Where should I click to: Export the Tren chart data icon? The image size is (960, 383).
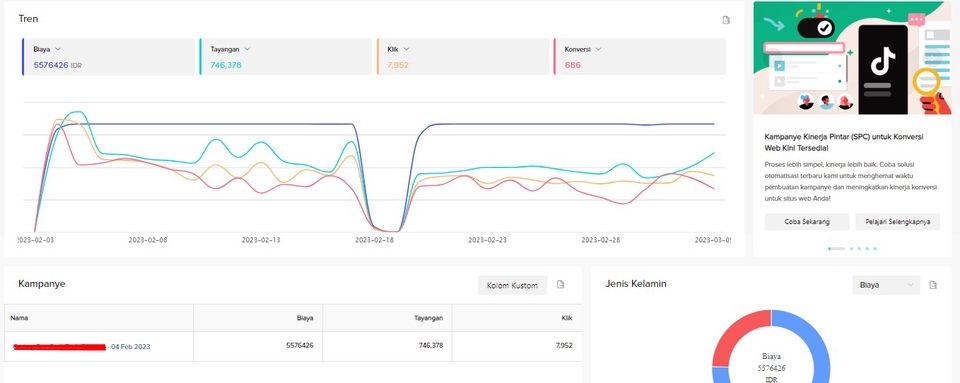pos(726,20)
